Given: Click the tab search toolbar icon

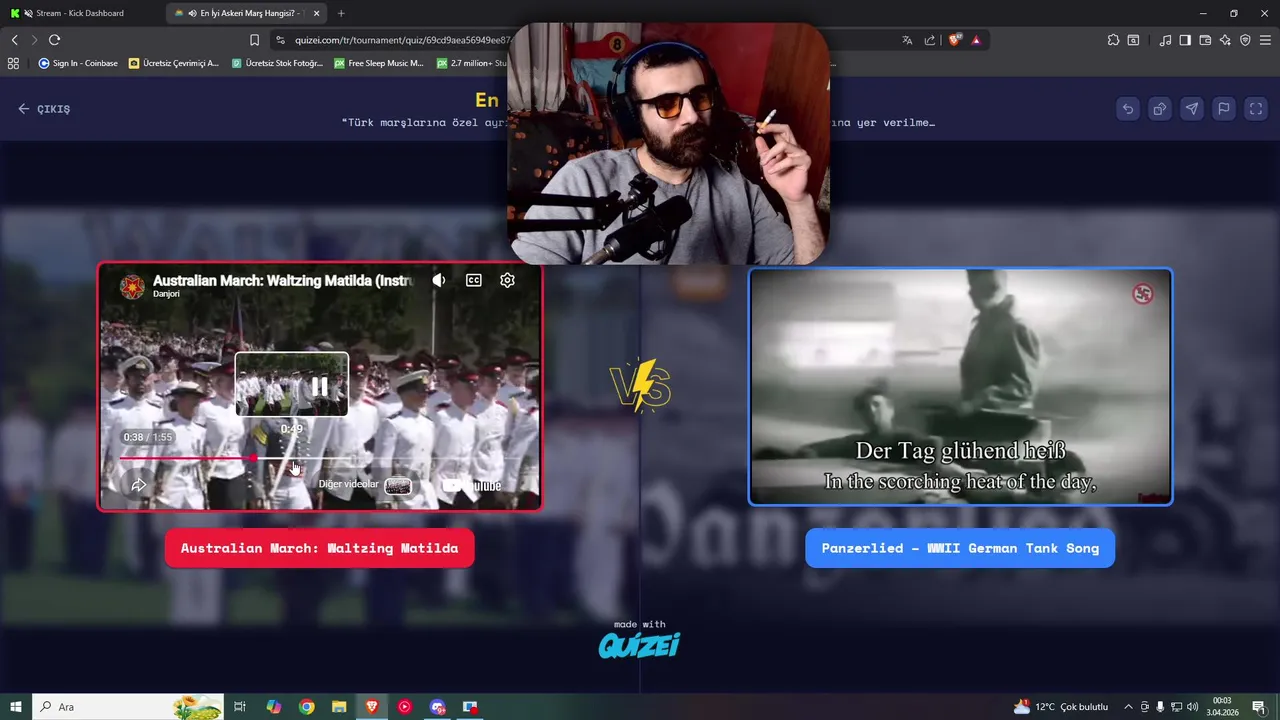Looking at the screenshot, I should tap(1133, 40).
